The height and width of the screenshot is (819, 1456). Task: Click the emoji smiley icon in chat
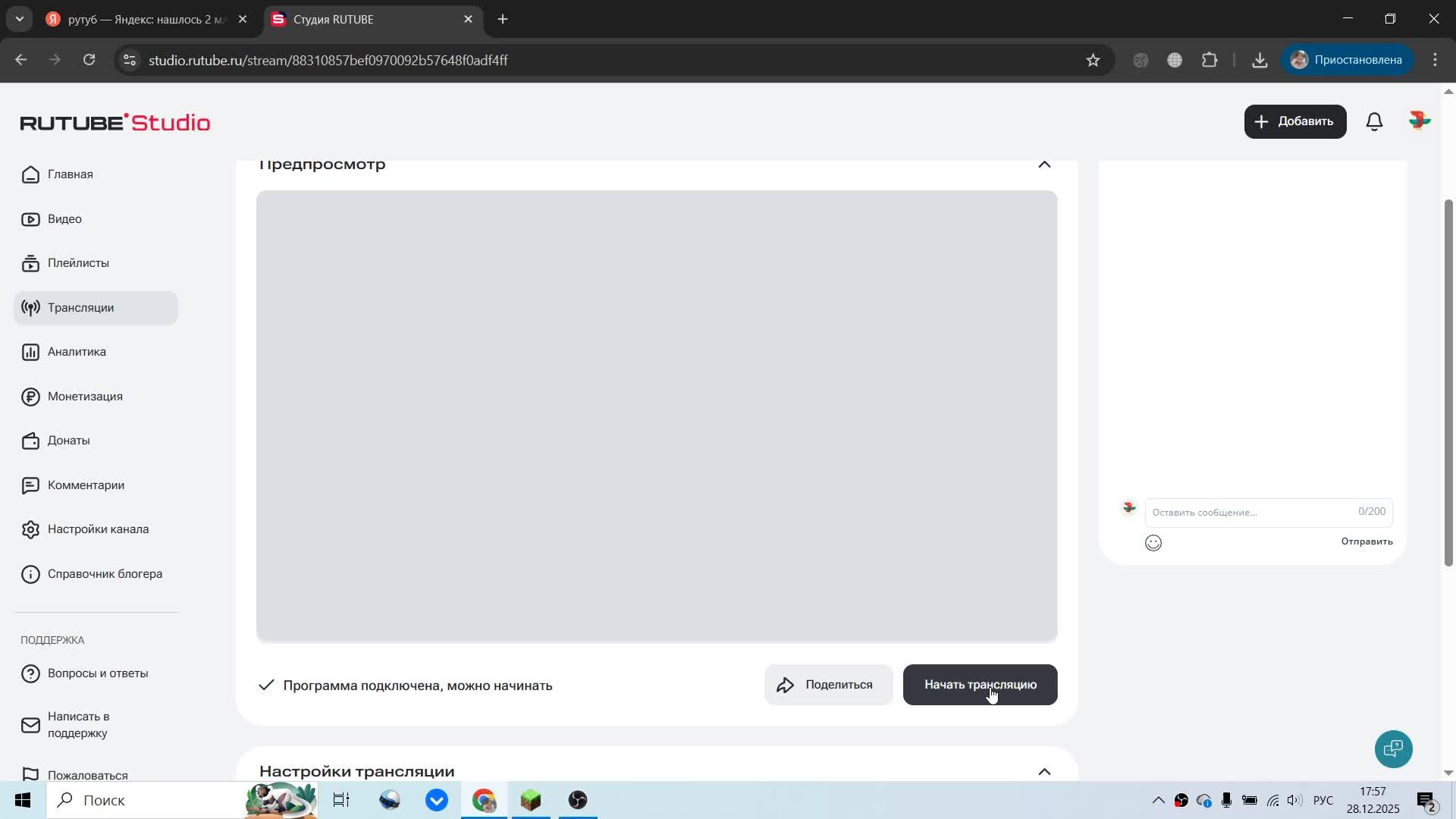click(1153, 543)
